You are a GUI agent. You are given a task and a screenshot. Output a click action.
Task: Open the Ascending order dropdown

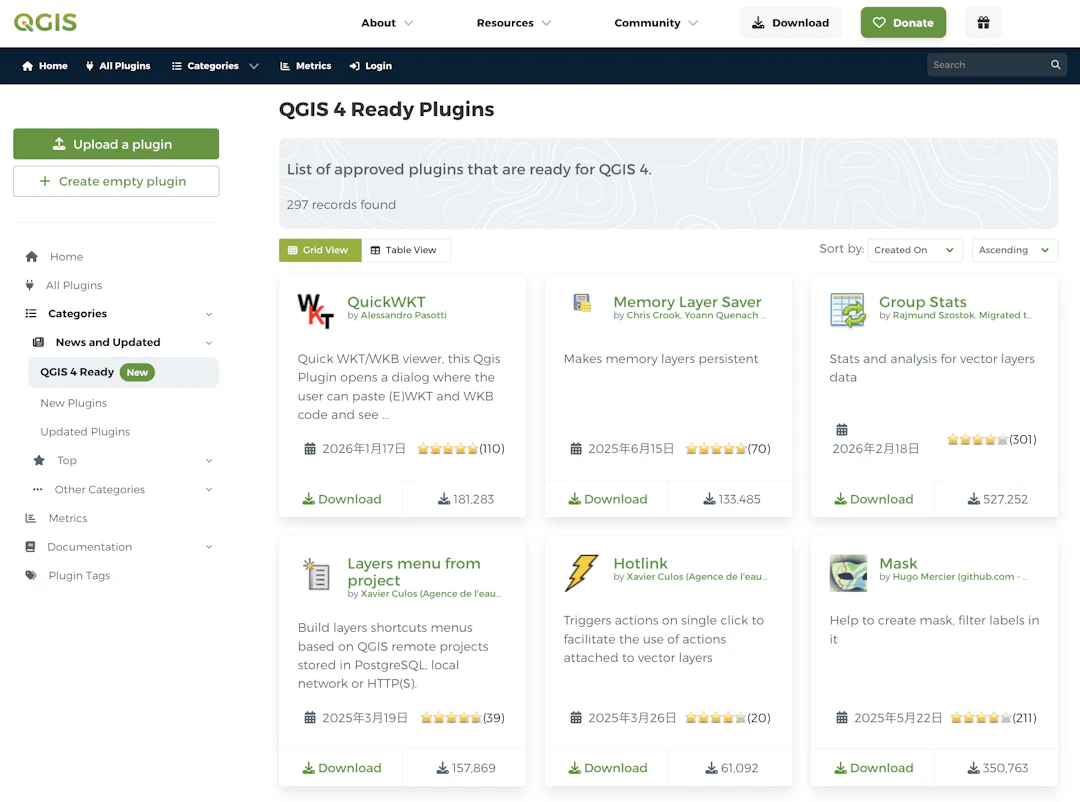1014,250
